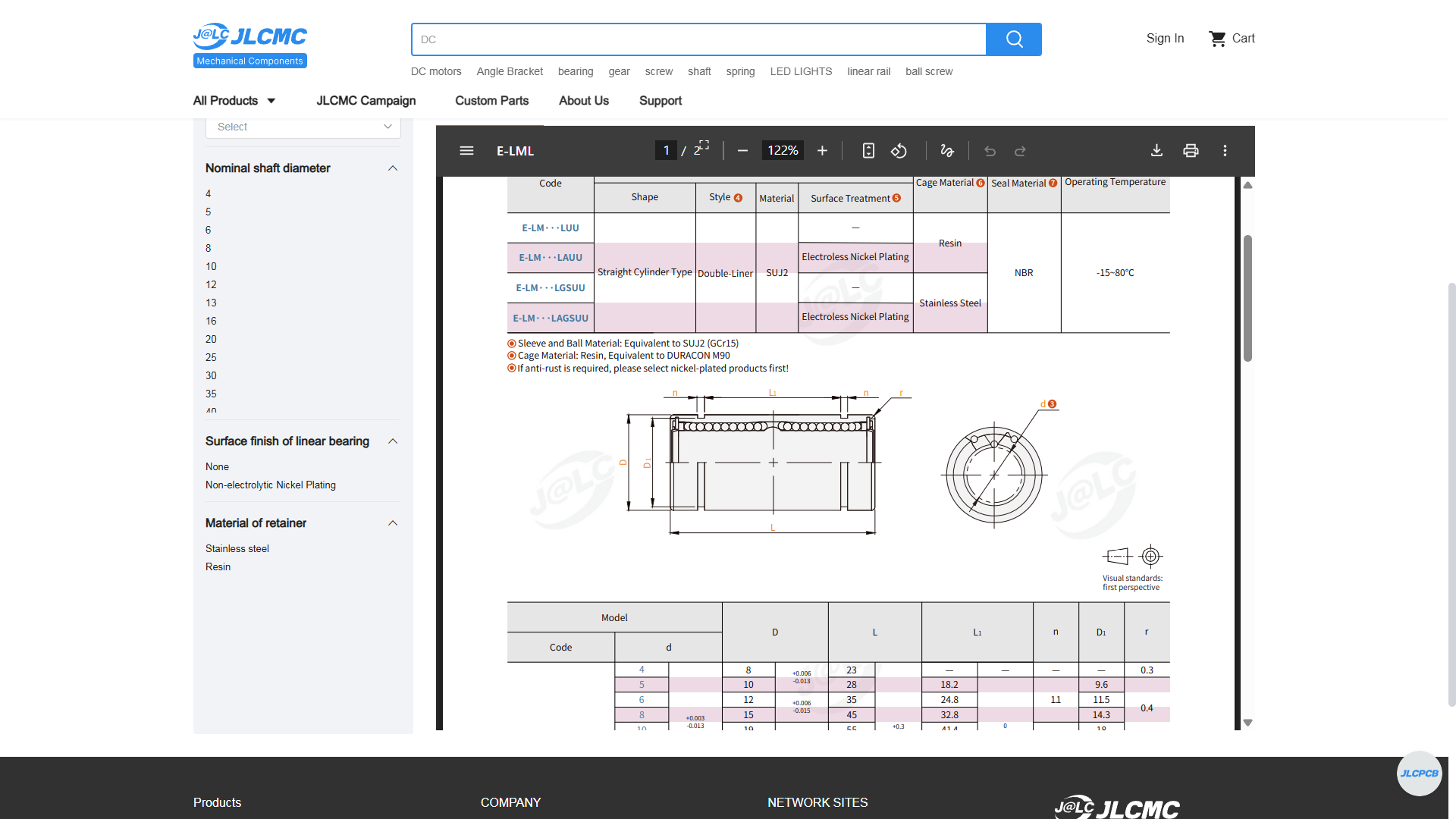Viewport: 1456px width, 819px height.
Task: Select Resin retainer filter
Action: coord(218,567)
